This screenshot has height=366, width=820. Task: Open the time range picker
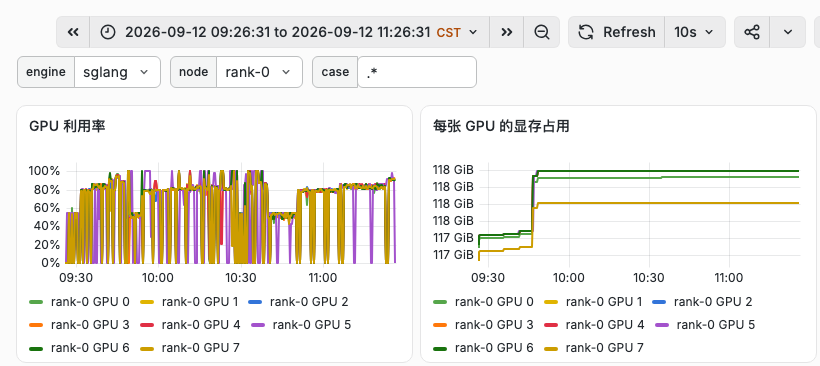[x=290, y=32]
